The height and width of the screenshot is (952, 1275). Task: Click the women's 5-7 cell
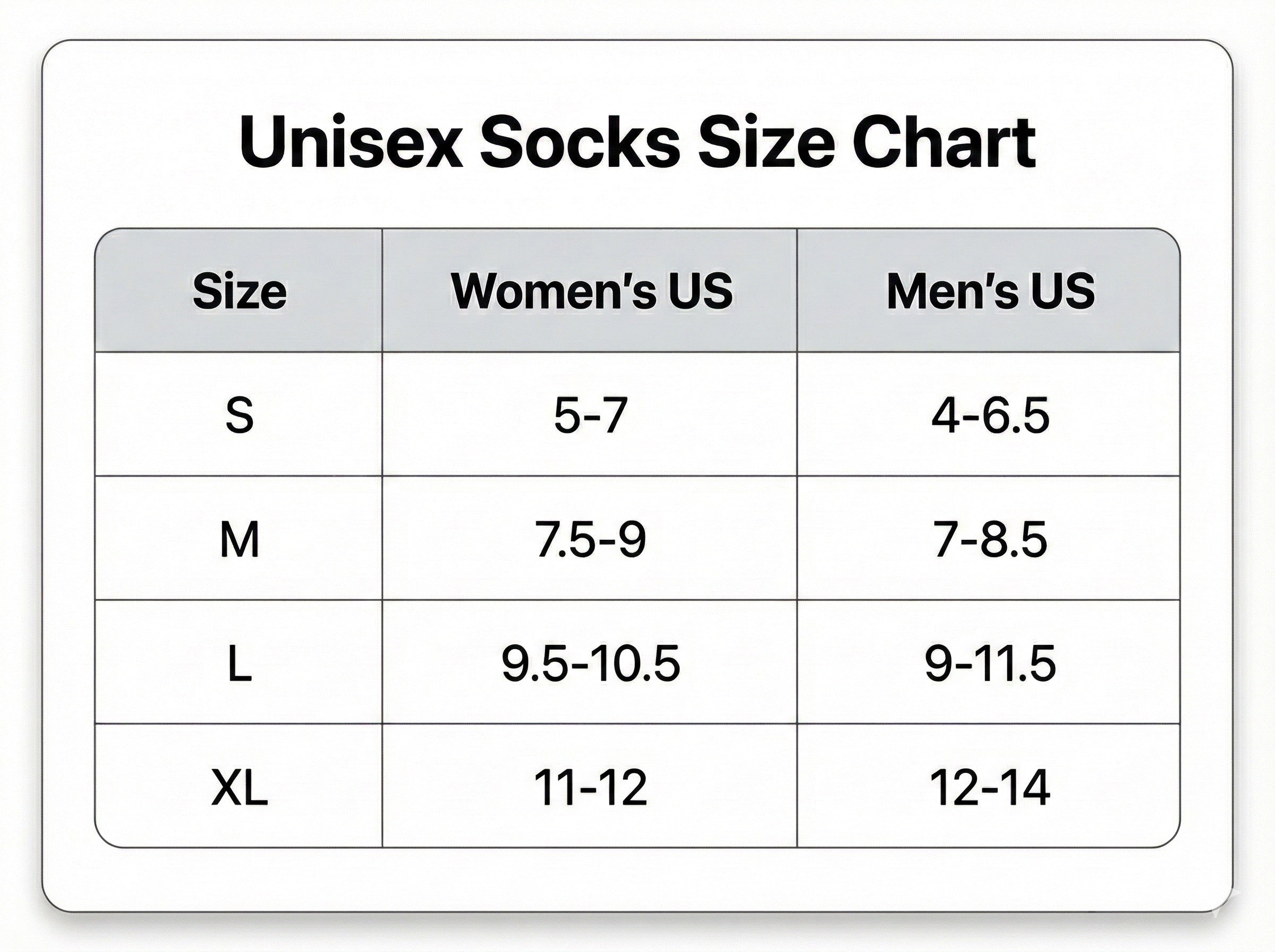coord(590,415)
